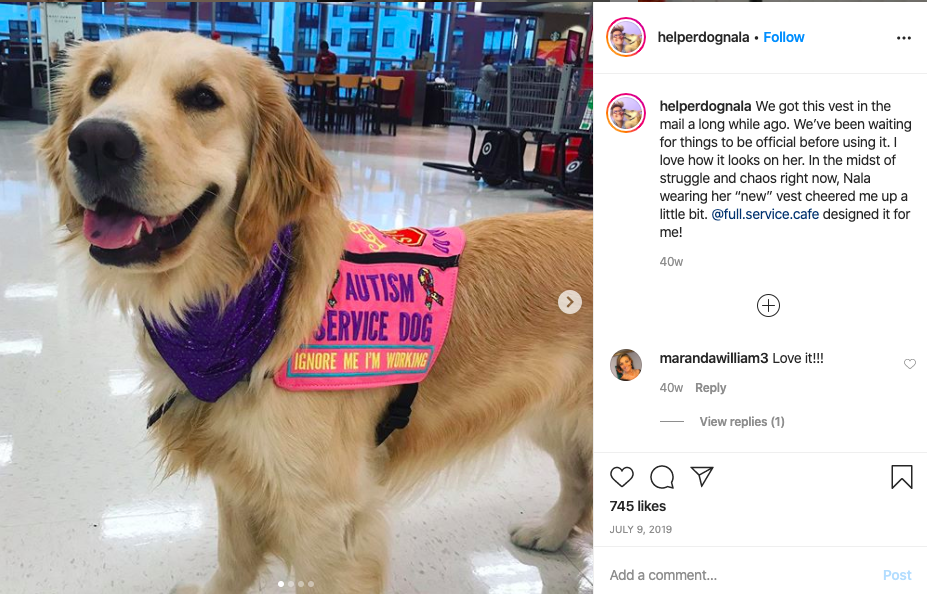Click the Add a comment field

(742, 575)
